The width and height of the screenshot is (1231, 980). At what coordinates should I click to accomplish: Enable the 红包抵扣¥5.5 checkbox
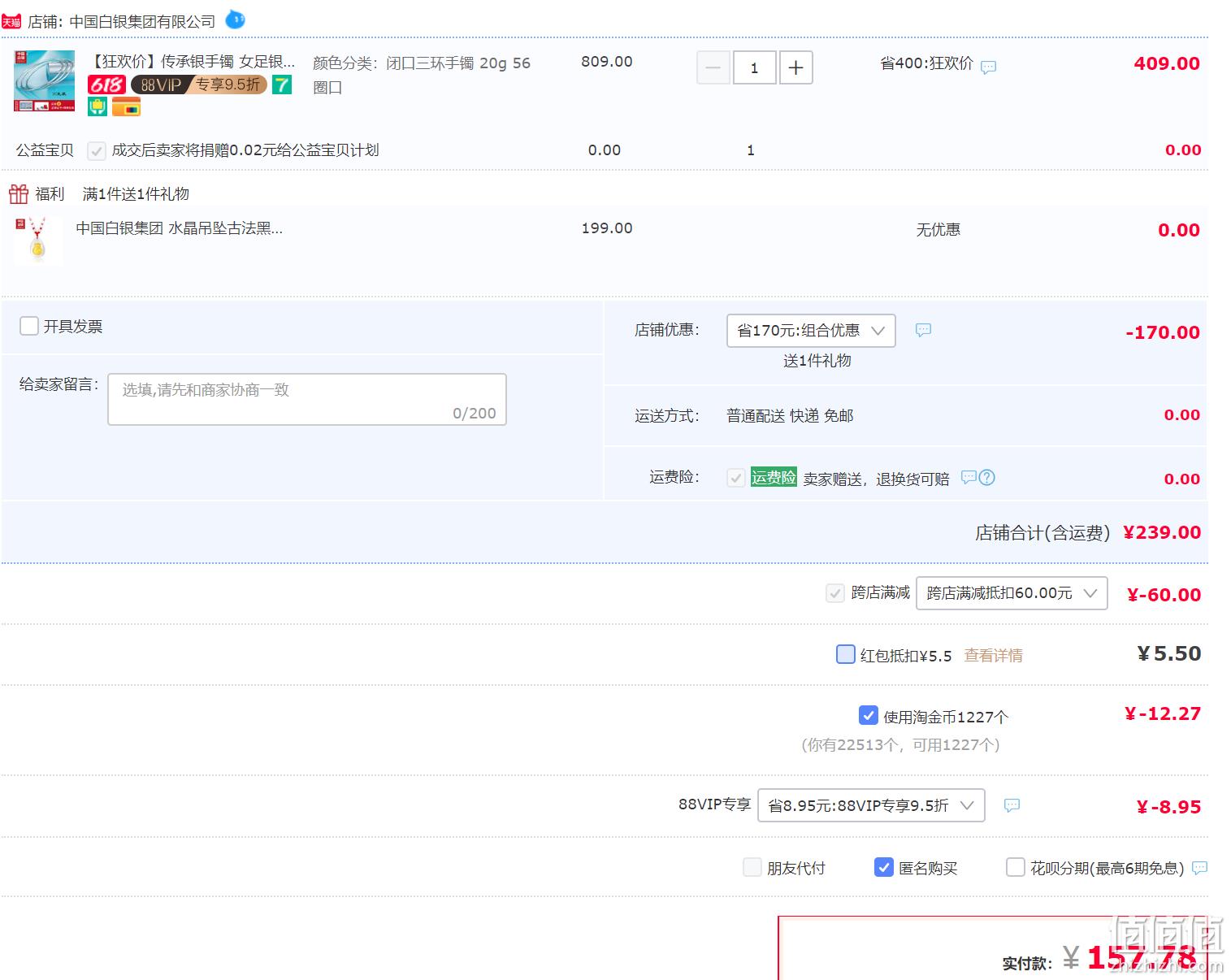click(846, 654)
